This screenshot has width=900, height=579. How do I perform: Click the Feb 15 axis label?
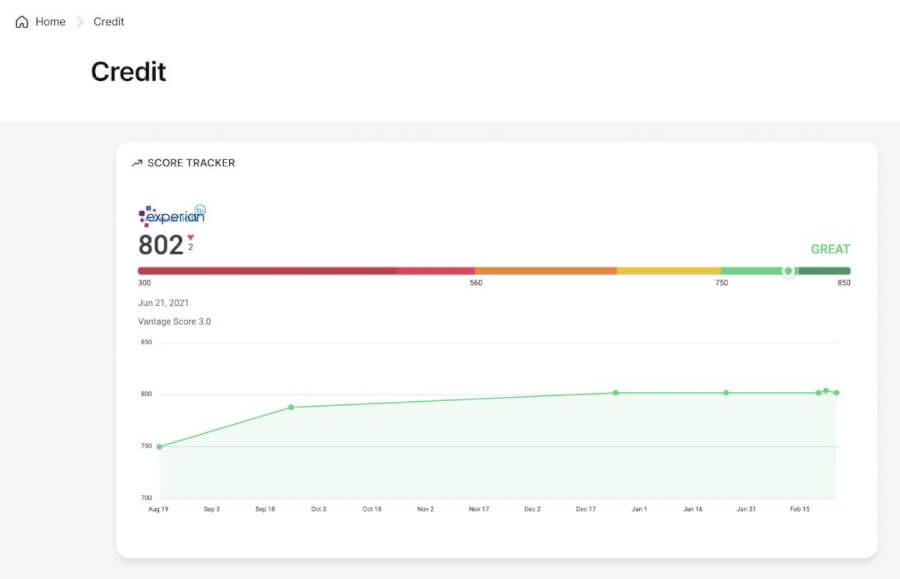(800, 509)
